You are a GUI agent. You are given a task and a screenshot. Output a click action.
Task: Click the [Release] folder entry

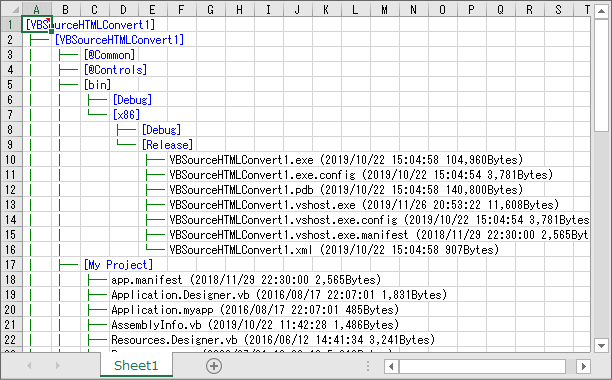coord(167,145)
